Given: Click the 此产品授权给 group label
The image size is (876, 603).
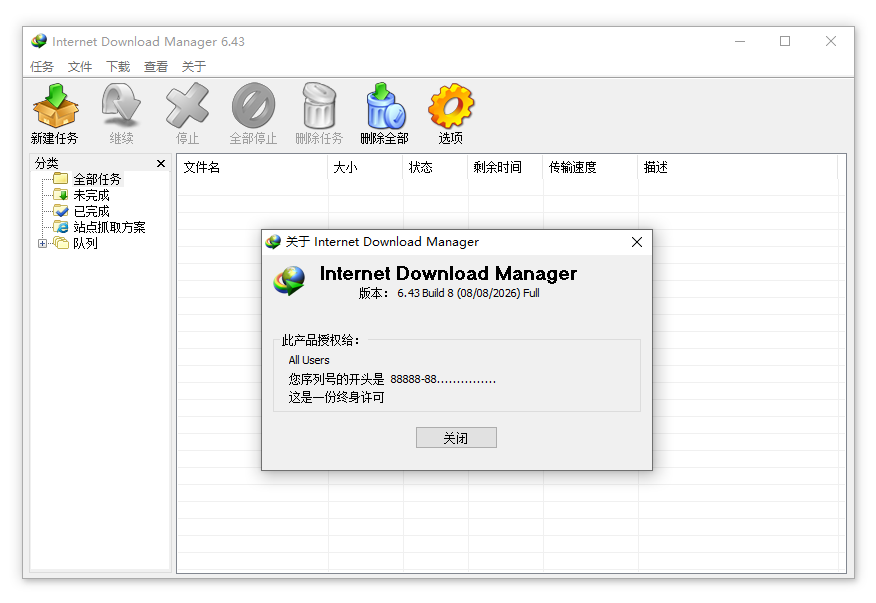Looking at the screenshot, I should click(x=321, y=340).
